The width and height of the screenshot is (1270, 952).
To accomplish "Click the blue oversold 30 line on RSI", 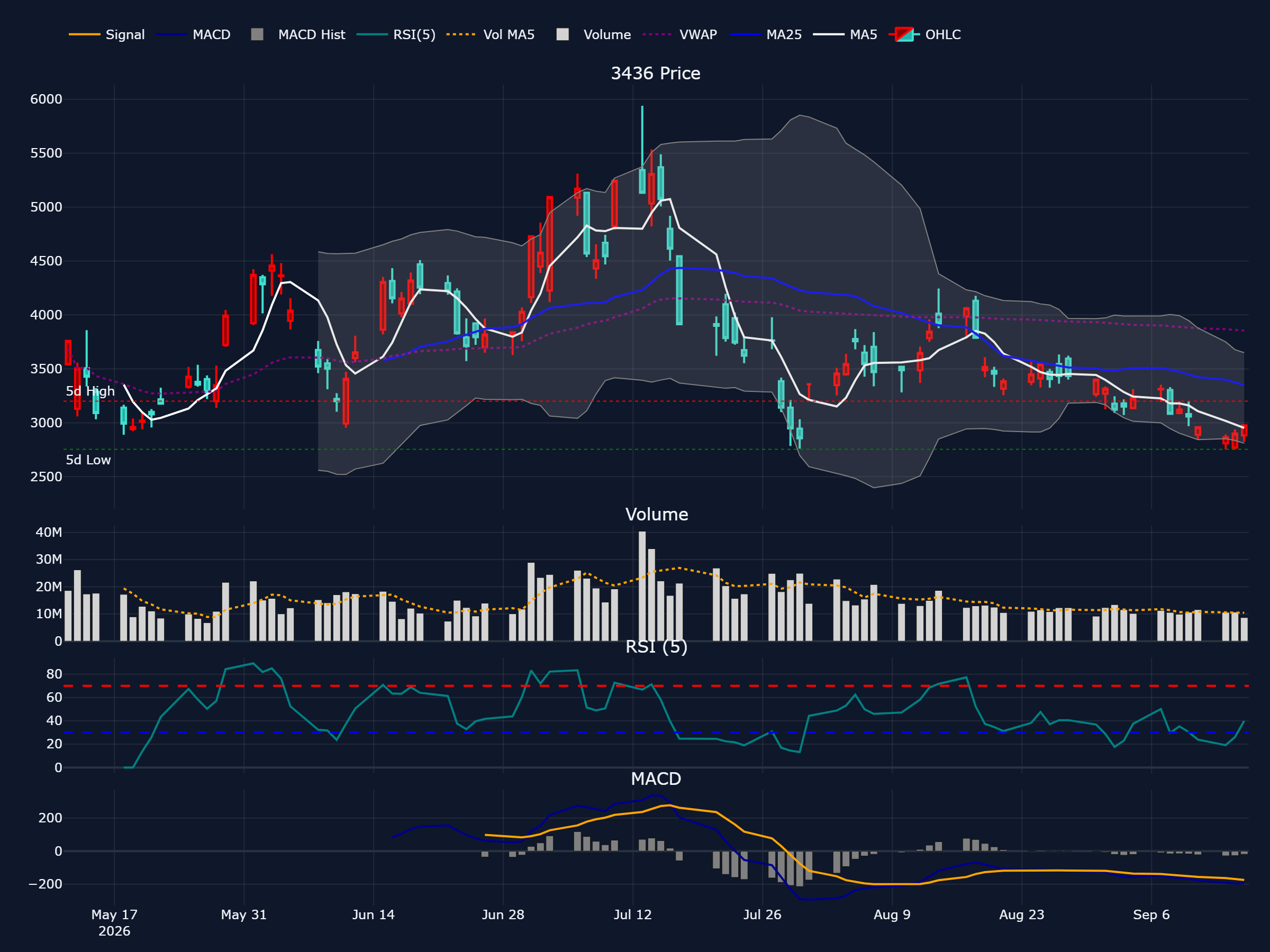I will [656, 733].
